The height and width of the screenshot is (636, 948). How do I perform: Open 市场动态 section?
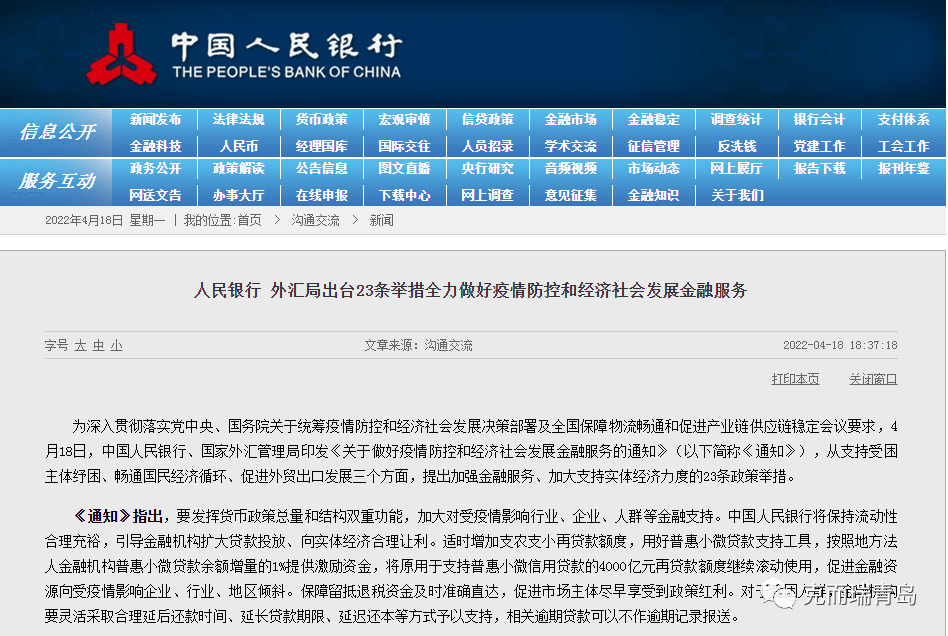654,169
